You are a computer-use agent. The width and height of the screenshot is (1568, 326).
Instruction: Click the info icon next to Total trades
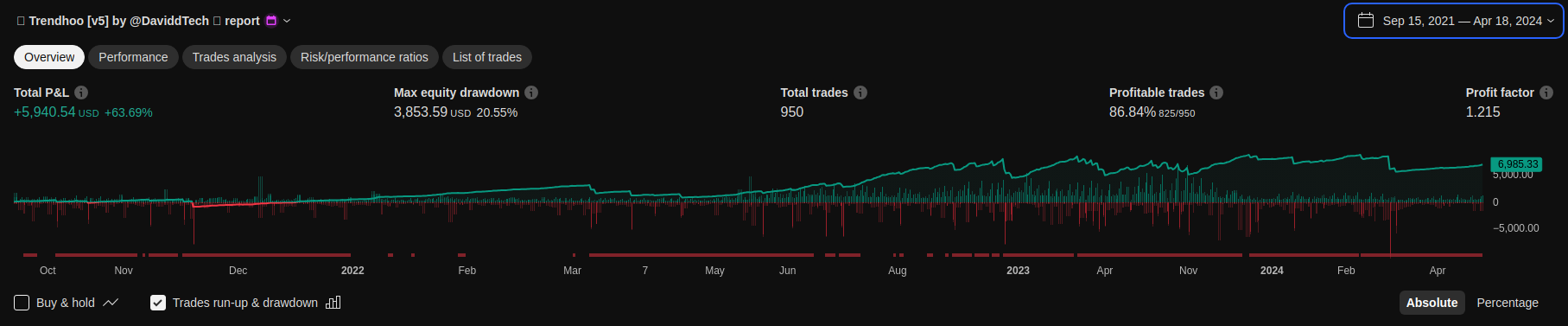point(860,93)
